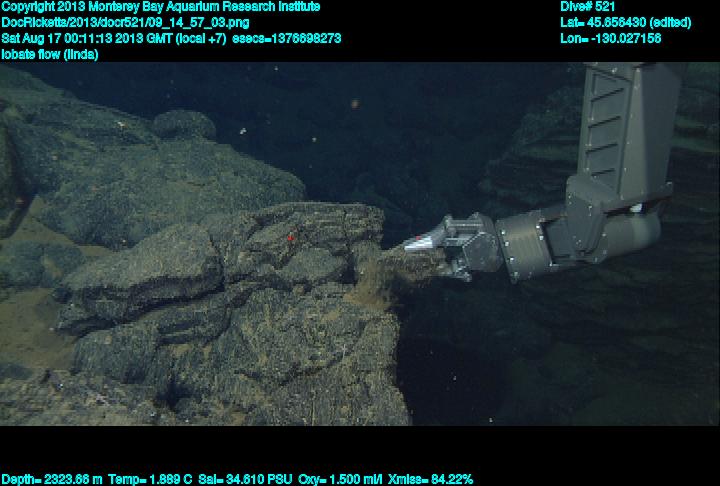
Task: Click the 'lobate flow (linds)' annotation
Action: [x=50, y=54]
